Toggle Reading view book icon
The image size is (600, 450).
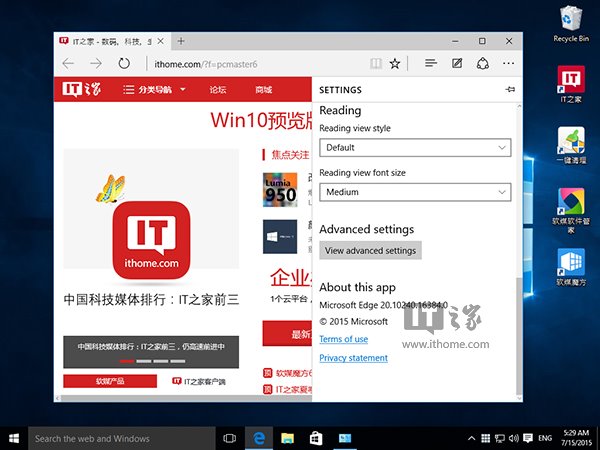pos(376,64)
